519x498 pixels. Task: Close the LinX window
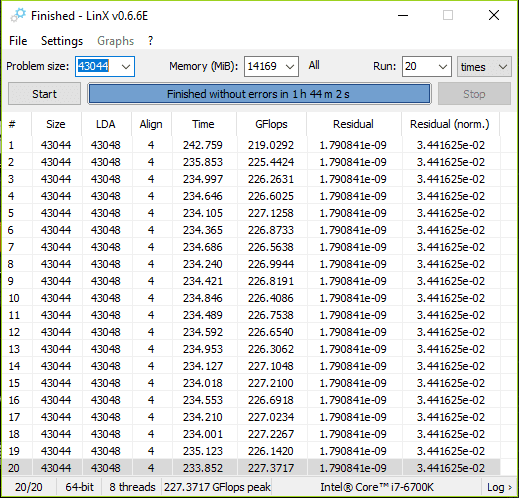pos(494,15)
